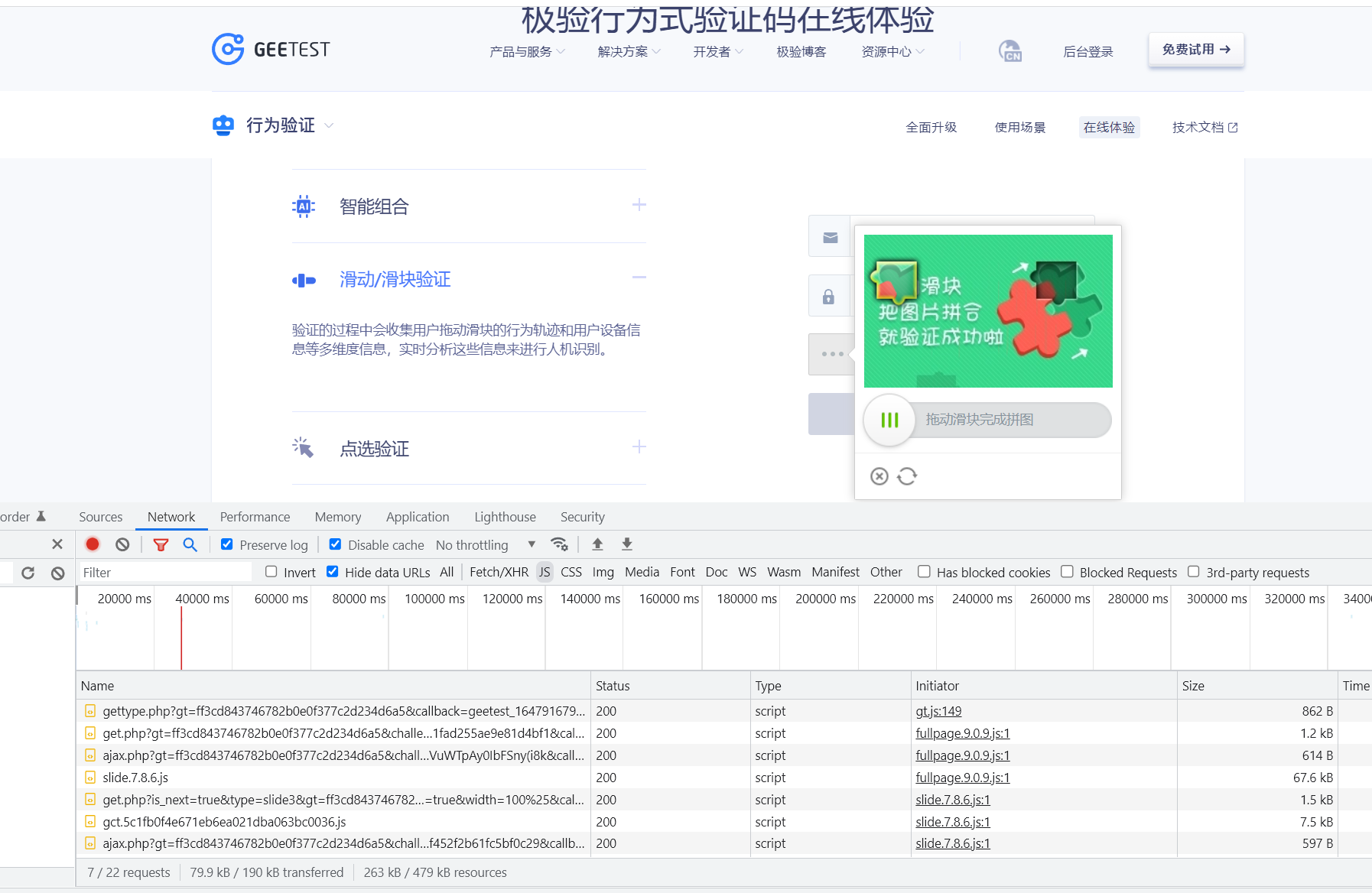Image resolution: width=1372 pixels, height=893 pixels.
Task: Switch to the Sources tab
Action: 100,517
